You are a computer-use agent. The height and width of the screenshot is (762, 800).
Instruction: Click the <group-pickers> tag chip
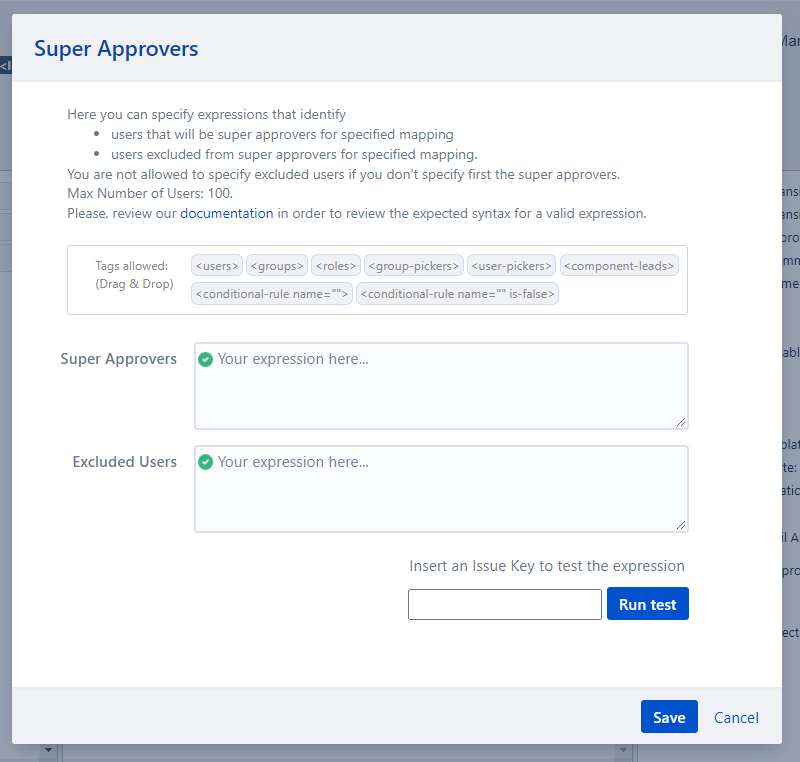click(414, 265)
